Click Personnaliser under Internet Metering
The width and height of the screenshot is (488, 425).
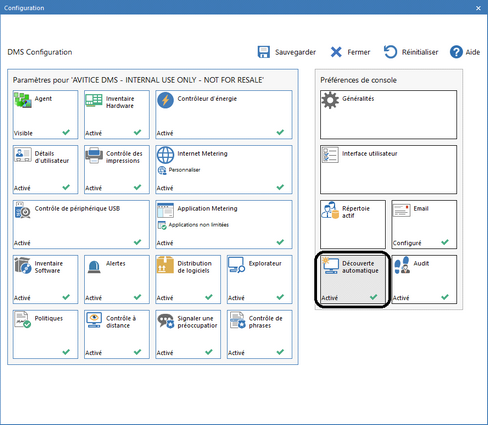click(x=184, y=170)
